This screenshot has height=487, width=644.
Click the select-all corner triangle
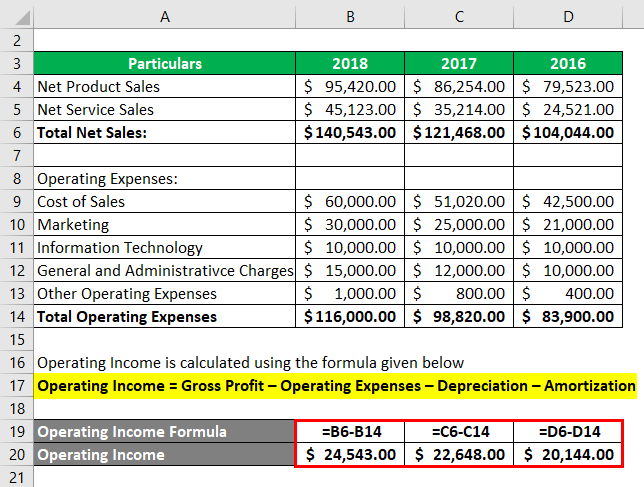click(x=22, y=18)
